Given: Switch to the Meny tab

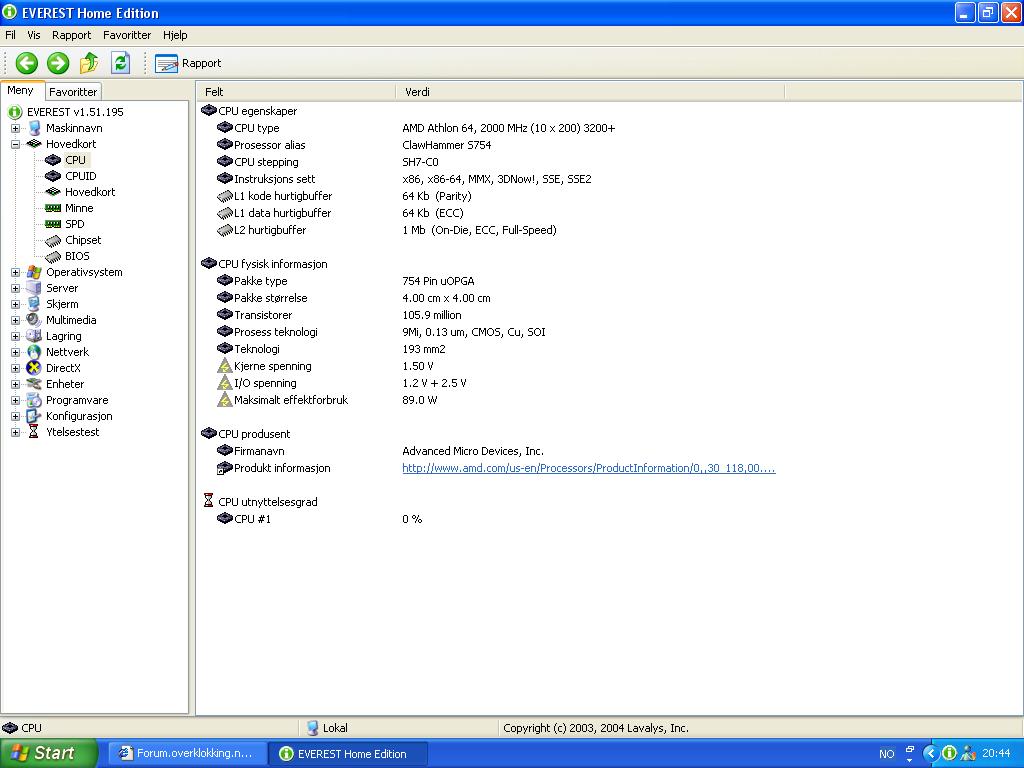Looking at the screenshot, I should [21, 91].
